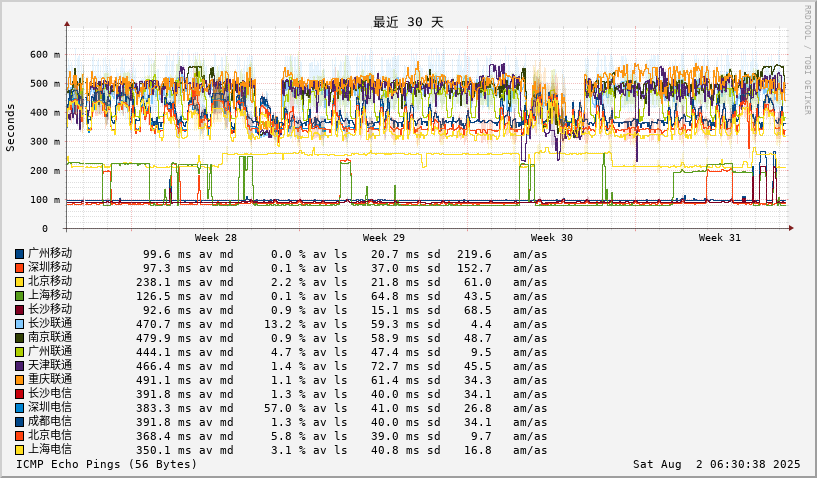
Task: Select the 长沙移动 legend color swatch
Action: click(x=19, y=310)
